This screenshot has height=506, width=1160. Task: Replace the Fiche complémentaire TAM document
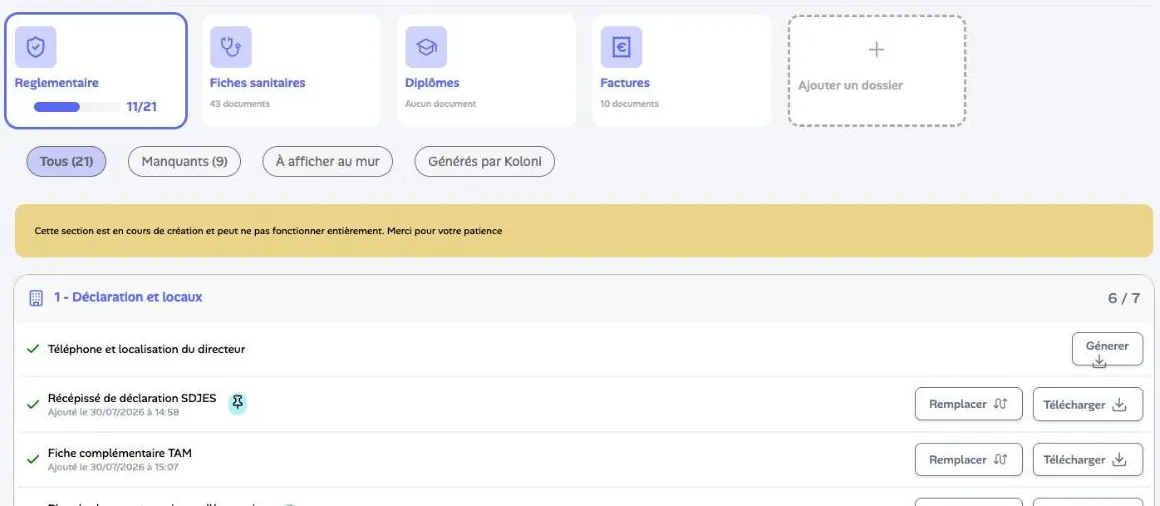968,459
